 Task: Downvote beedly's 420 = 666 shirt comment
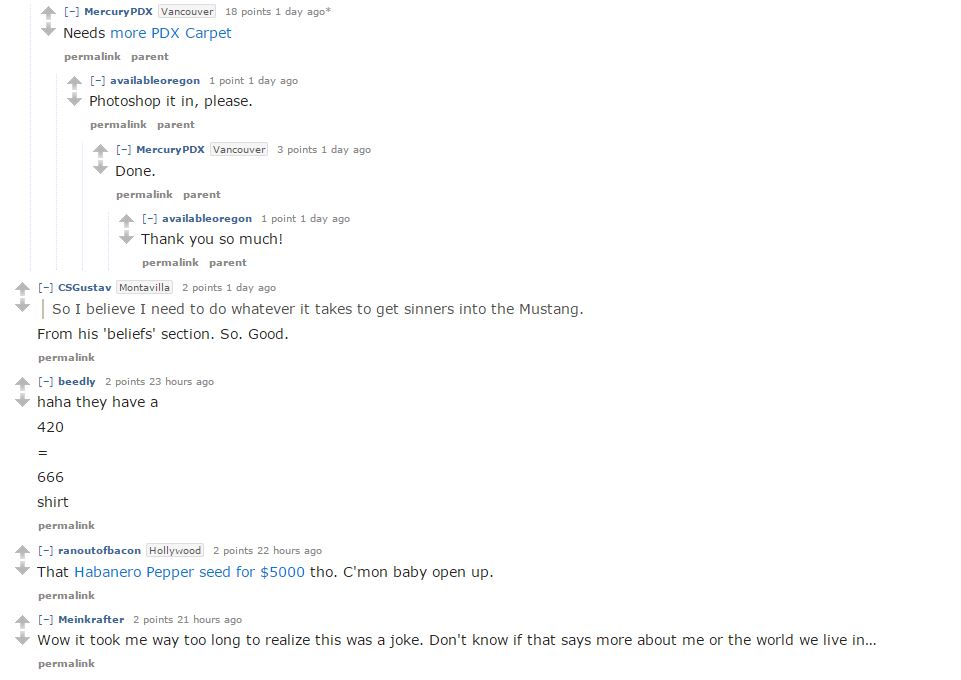(x=22, y=401)
